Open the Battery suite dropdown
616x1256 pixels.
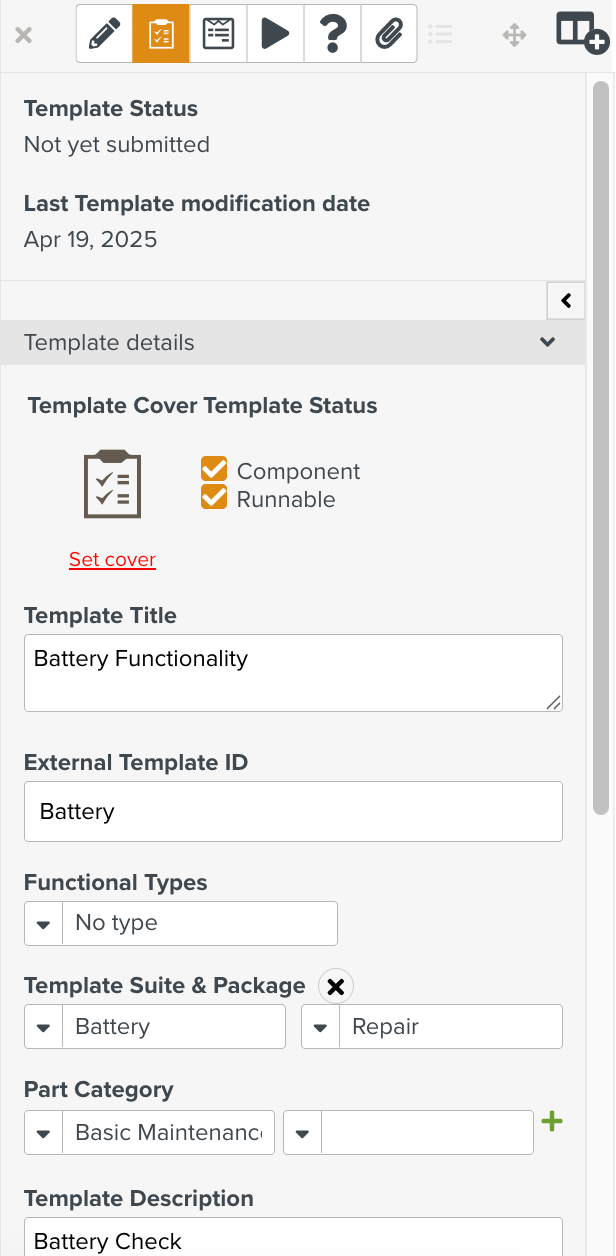click(155, 1027)
